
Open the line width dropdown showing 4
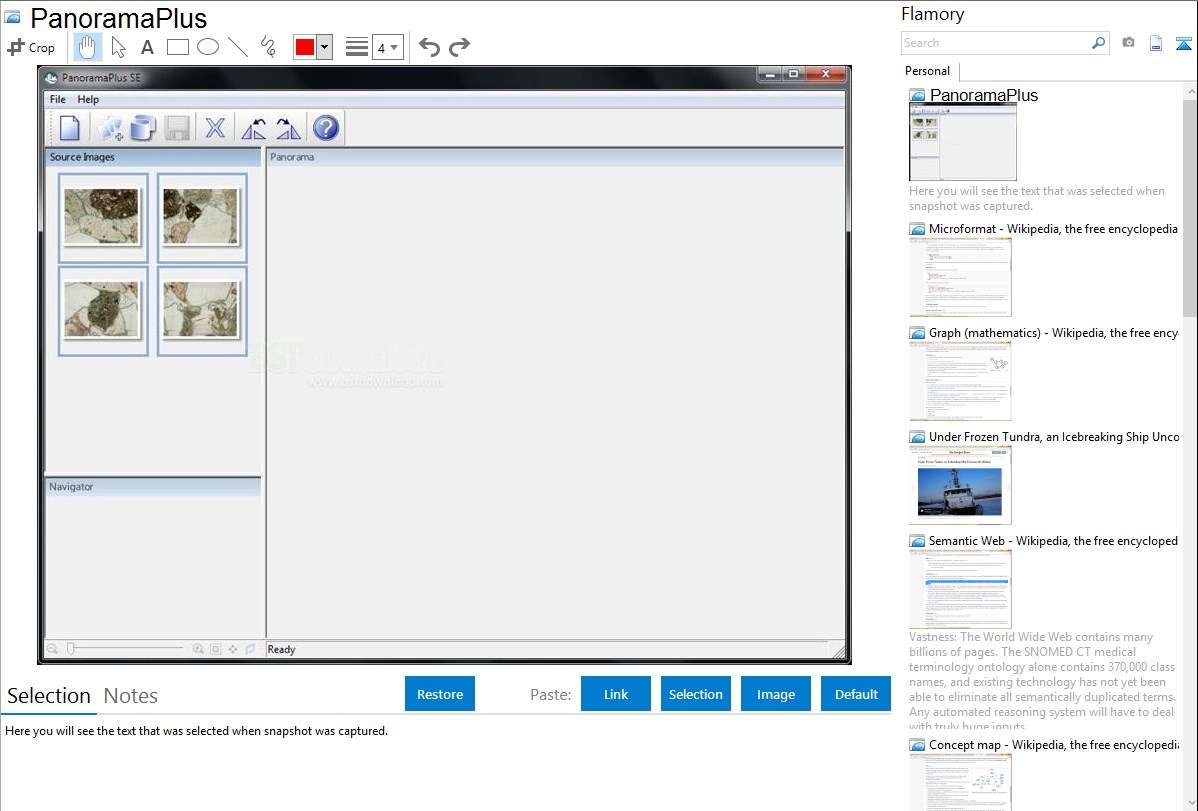click(x=387, y=47)
